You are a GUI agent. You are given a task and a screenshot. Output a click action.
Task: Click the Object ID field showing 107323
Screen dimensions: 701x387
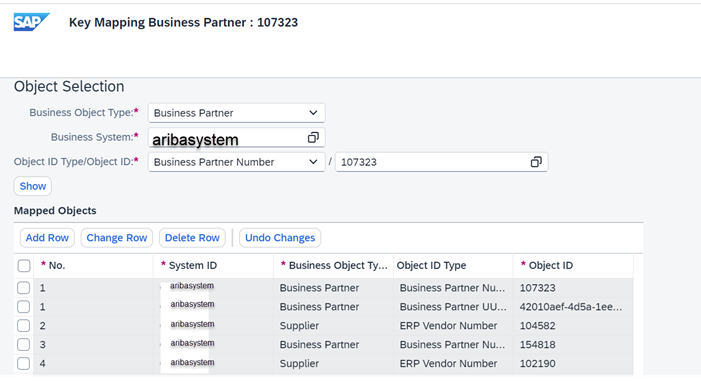tap(441, 162)
